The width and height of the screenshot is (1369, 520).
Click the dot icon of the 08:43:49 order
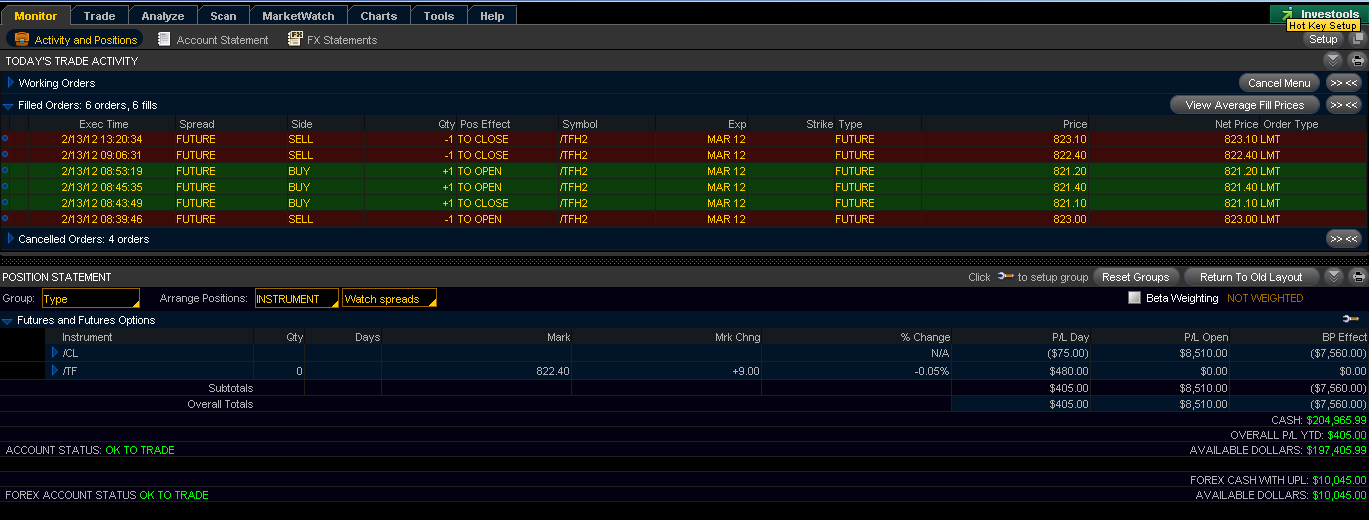[5, 203]
